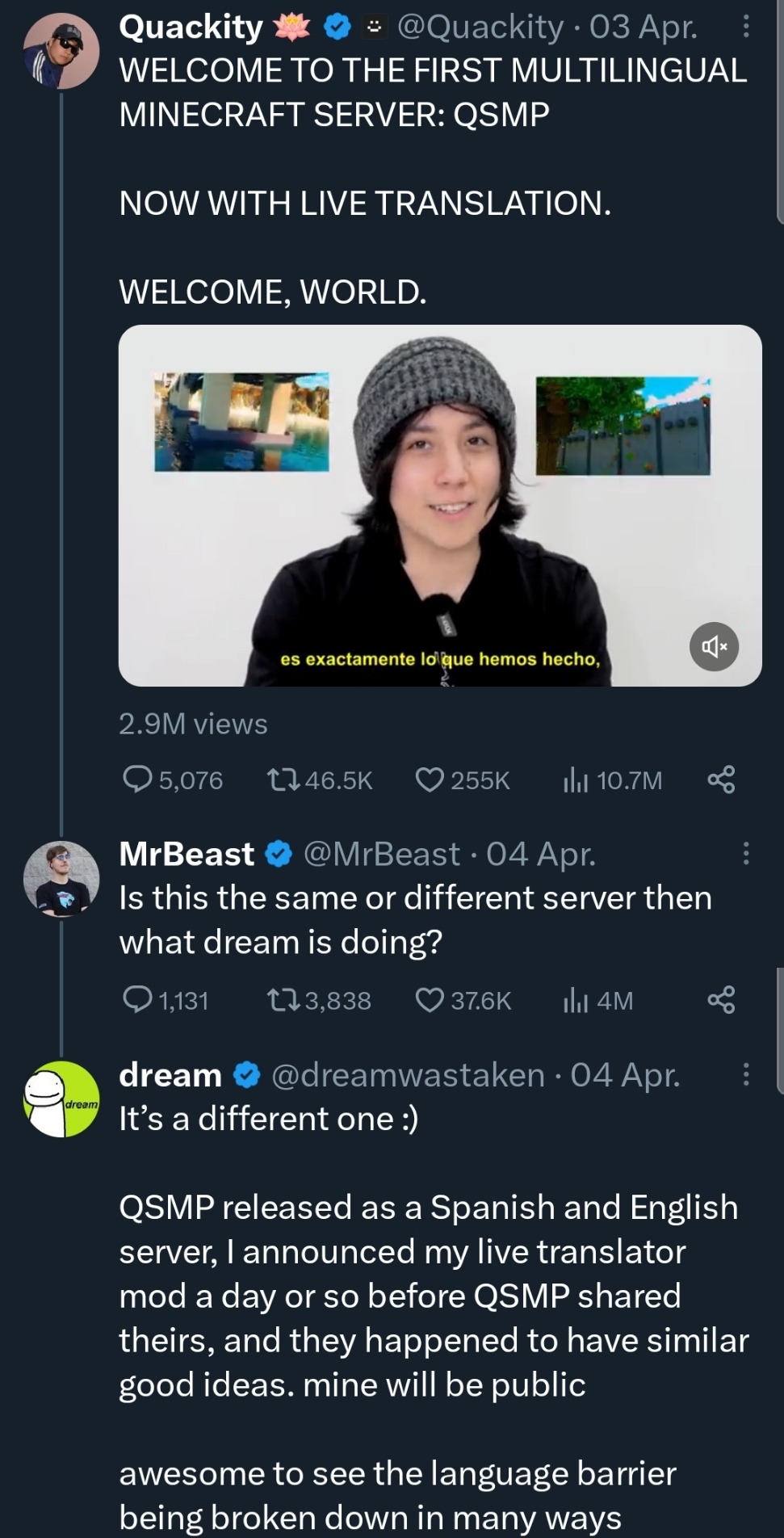
Task: Share MrBeast's reply tweet
Action: (721, 1000)
